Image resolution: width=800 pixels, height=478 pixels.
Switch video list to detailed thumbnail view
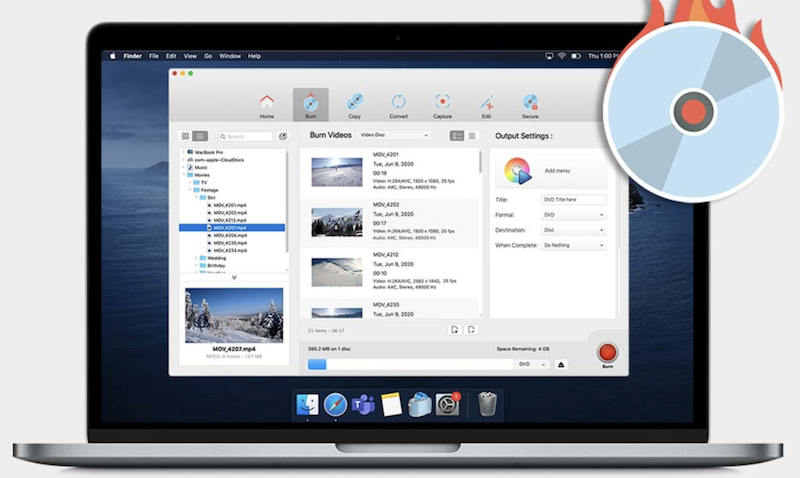point(457,135)
